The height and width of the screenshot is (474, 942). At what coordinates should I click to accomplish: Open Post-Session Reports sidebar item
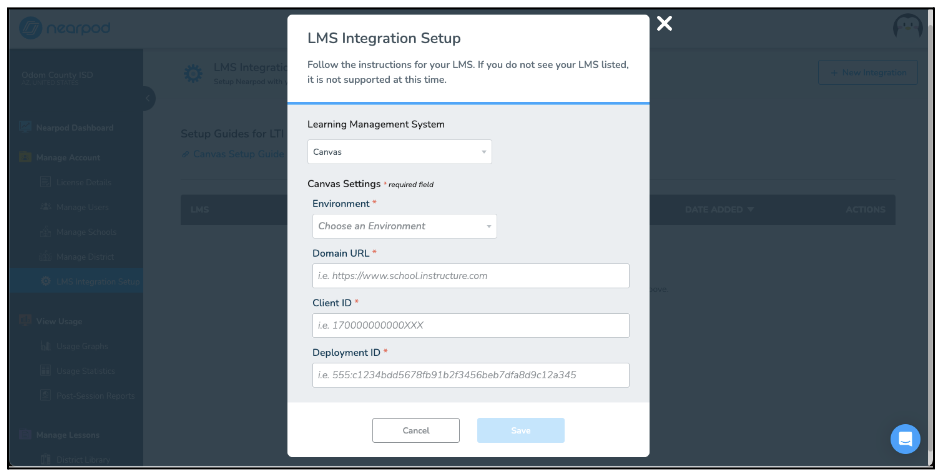click(96, 396)
